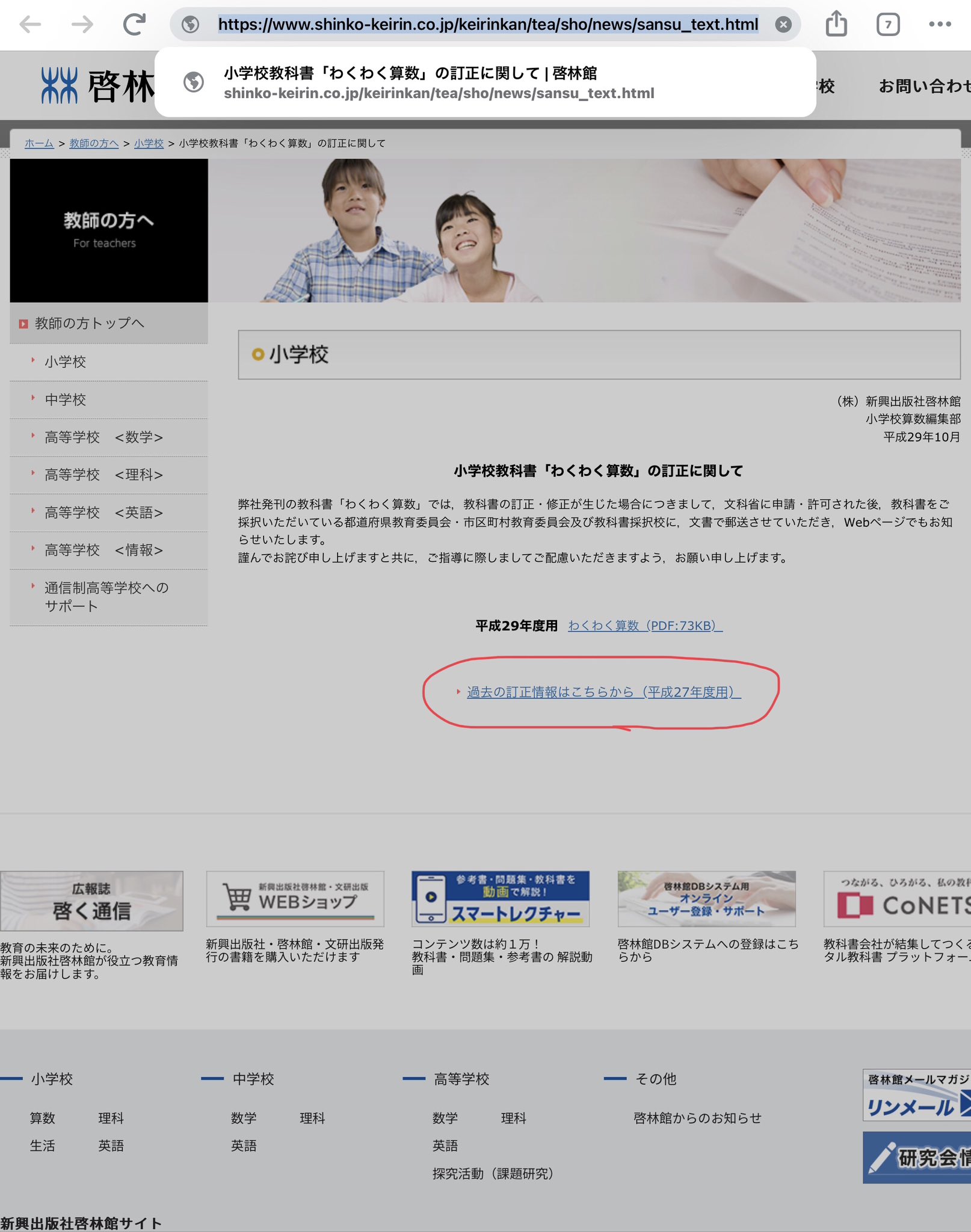
Task: Open the share menu icon
Action: click(836, 24)
